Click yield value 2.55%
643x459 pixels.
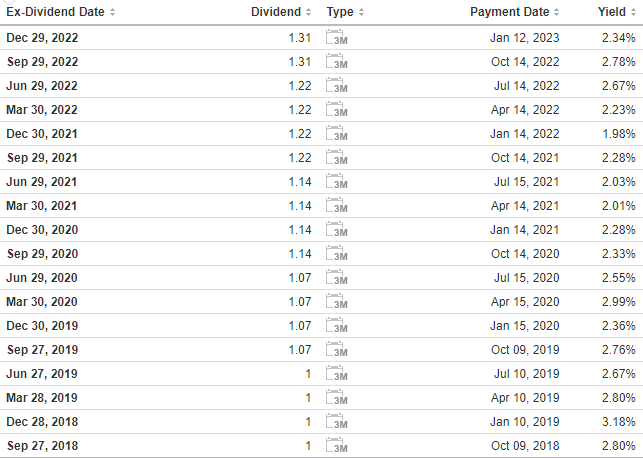[619, 278]
